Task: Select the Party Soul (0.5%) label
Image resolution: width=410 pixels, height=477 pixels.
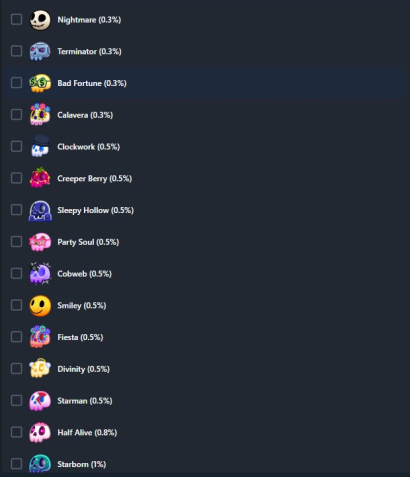Action: (88, 242)
